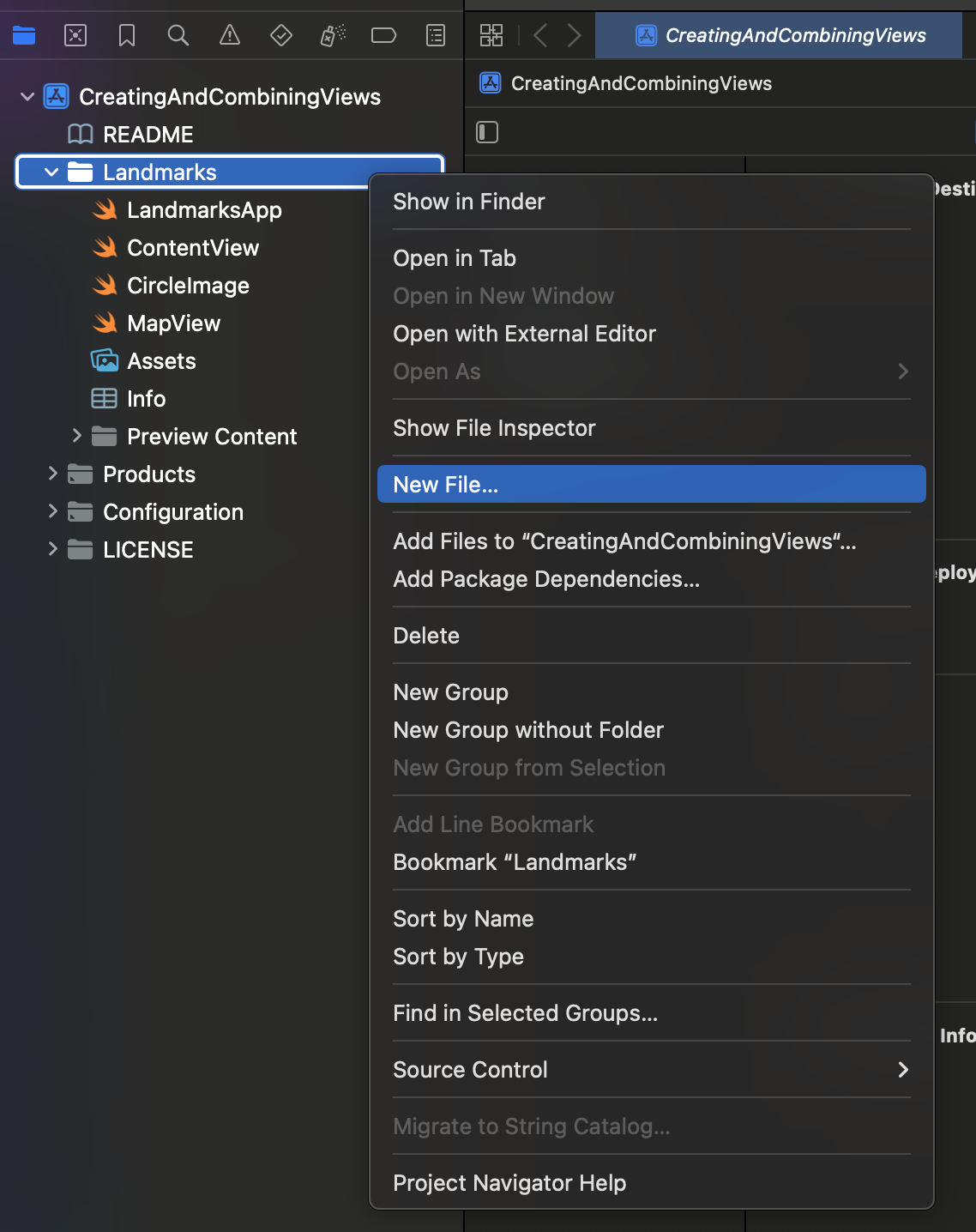The image size is (976, 1232).
Task: Select the CreatingAndCombiningViews editor tab
Action: [x=779, y=35]
